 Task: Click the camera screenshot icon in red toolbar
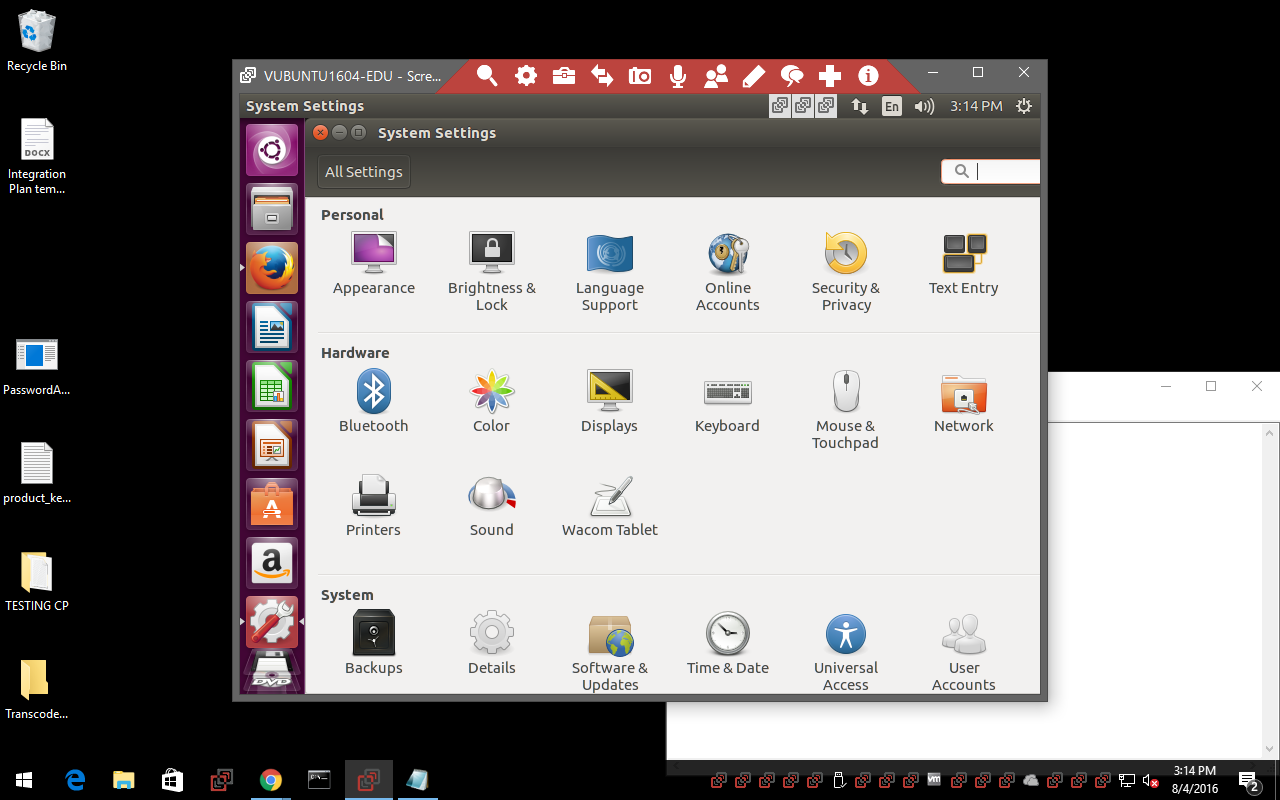640,76
